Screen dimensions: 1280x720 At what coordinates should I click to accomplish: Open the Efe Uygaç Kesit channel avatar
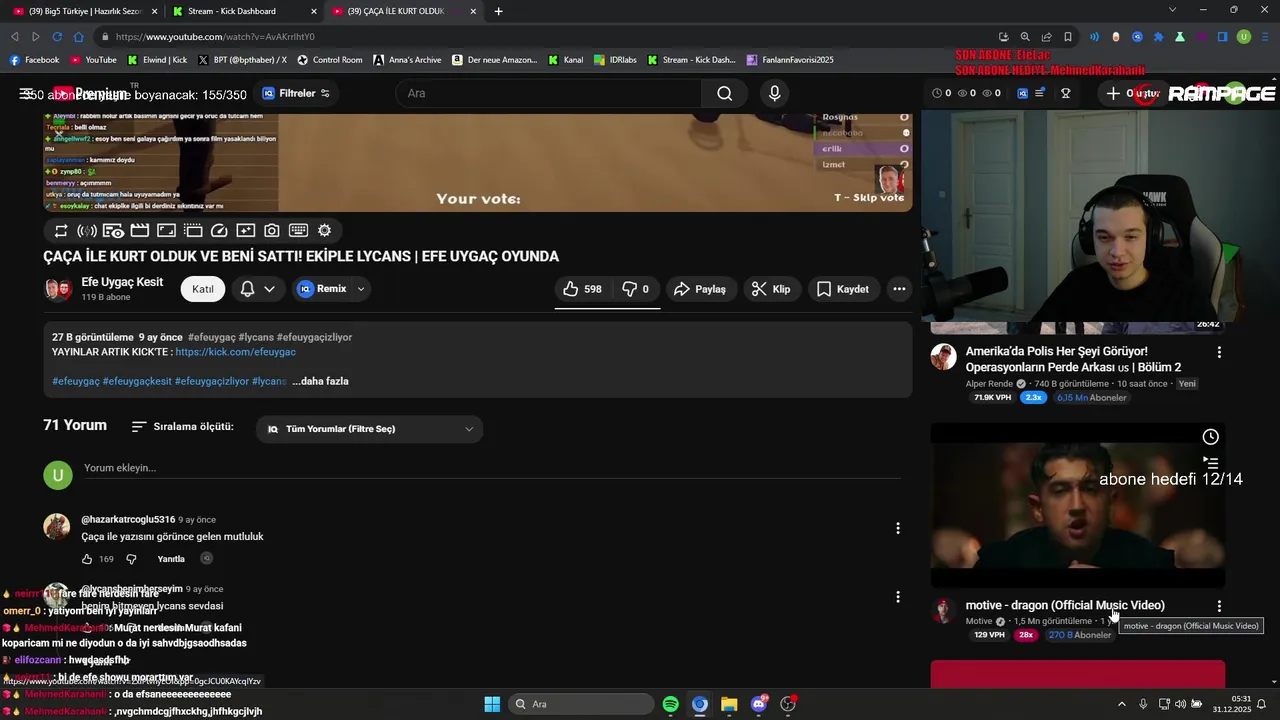pos(58,289)
